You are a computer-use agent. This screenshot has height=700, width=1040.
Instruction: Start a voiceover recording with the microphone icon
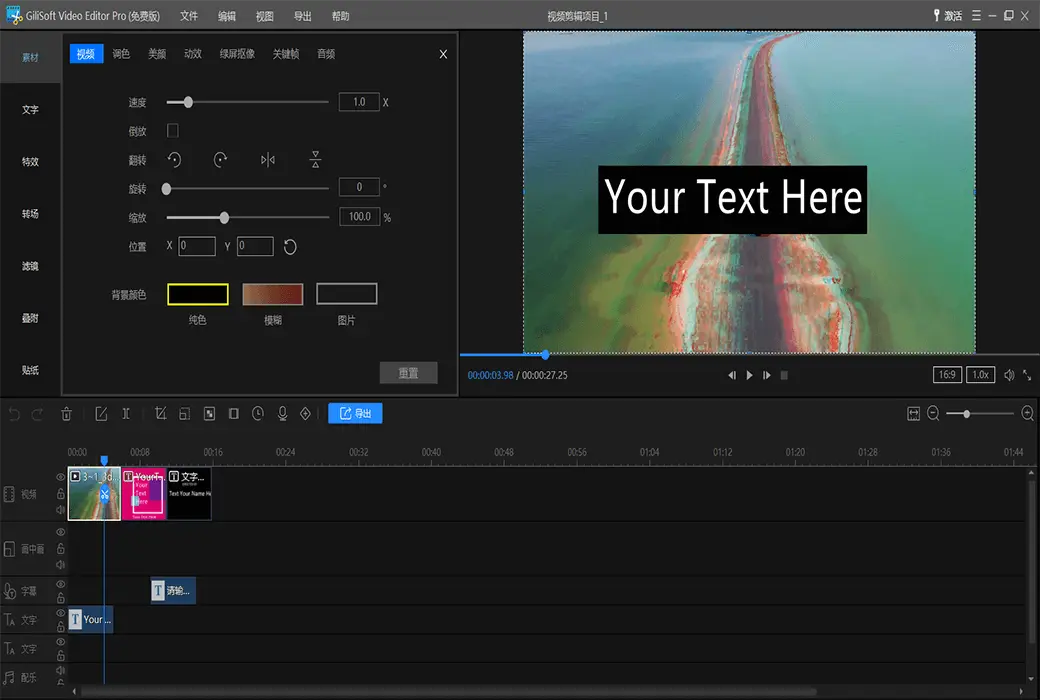point(283,413)
